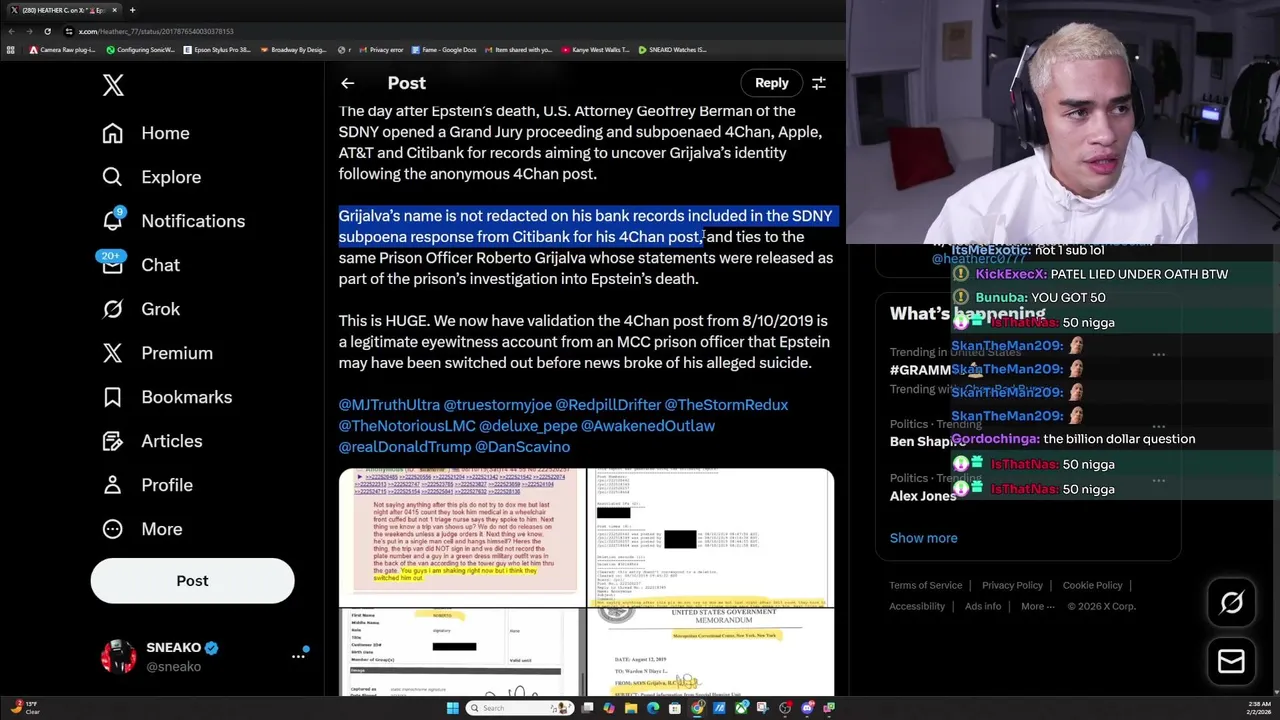Click the blue Post compose button

pos(192,581)
